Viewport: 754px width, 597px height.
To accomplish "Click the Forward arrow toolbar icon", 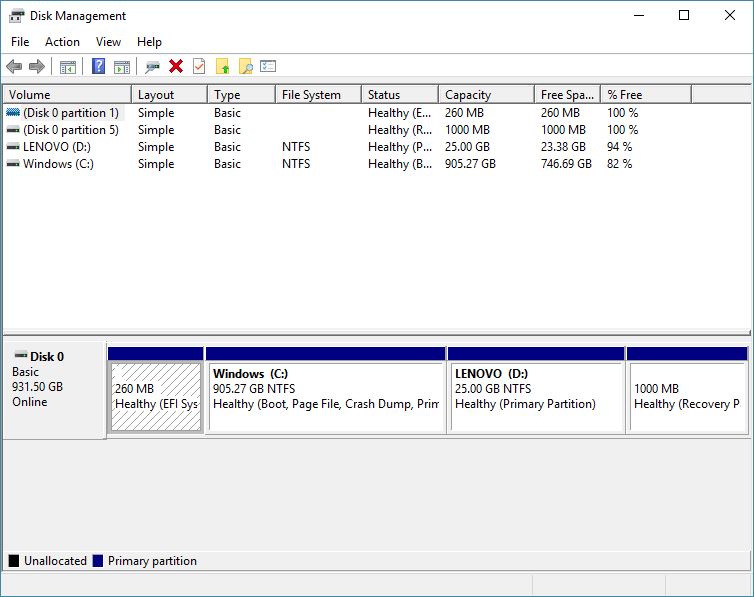I will 37,66.
